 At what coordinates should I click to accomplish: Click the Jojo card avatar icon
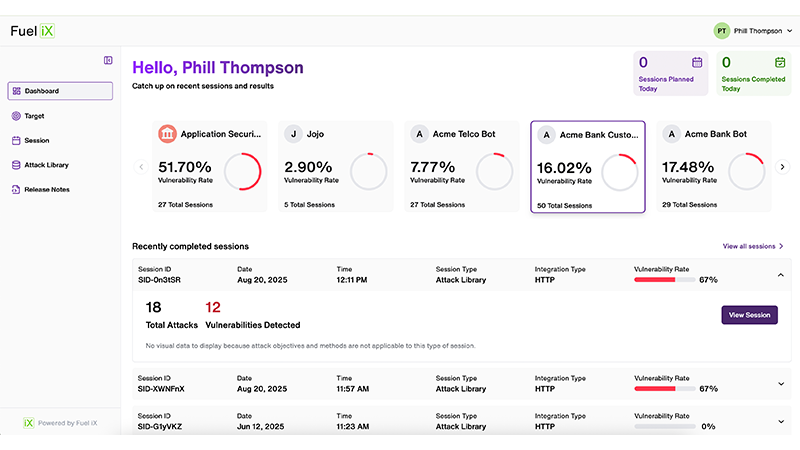click(x=293, y=134)
